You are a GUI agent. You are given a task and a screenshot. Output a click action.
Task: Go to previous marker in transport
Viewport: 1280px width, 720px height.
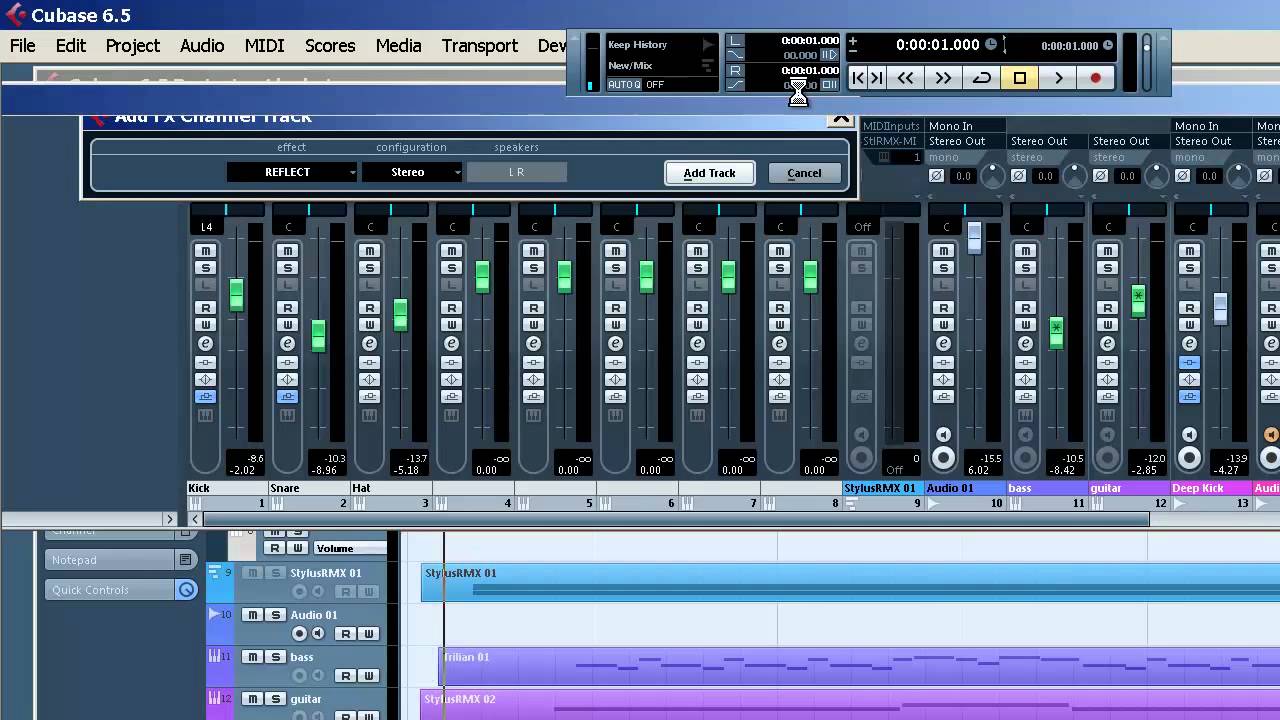(x=858, y=78)
